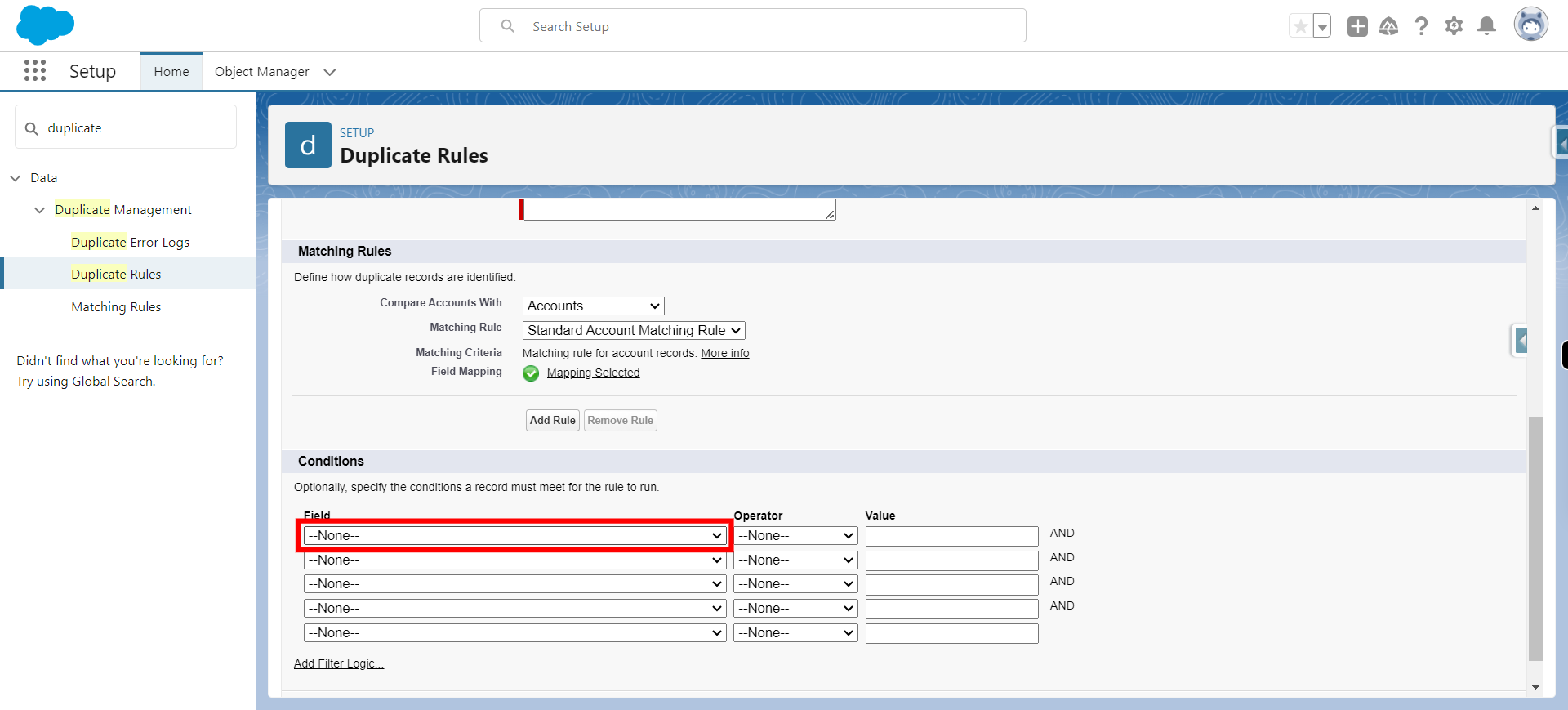Click the Salesforce cloud logo
The image size is (1568, 710).
[x=45, y=25]
